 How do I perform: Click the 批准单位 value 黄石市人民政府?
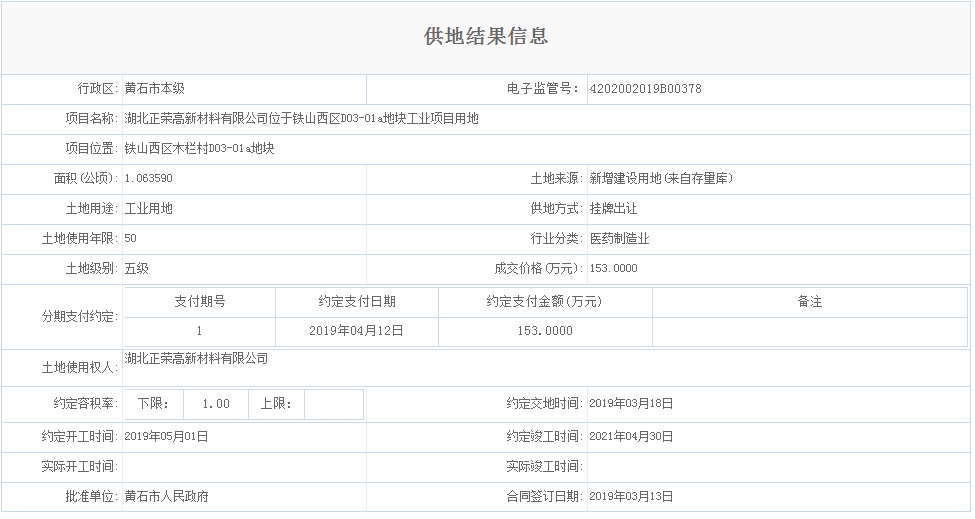tap(166, 497)
